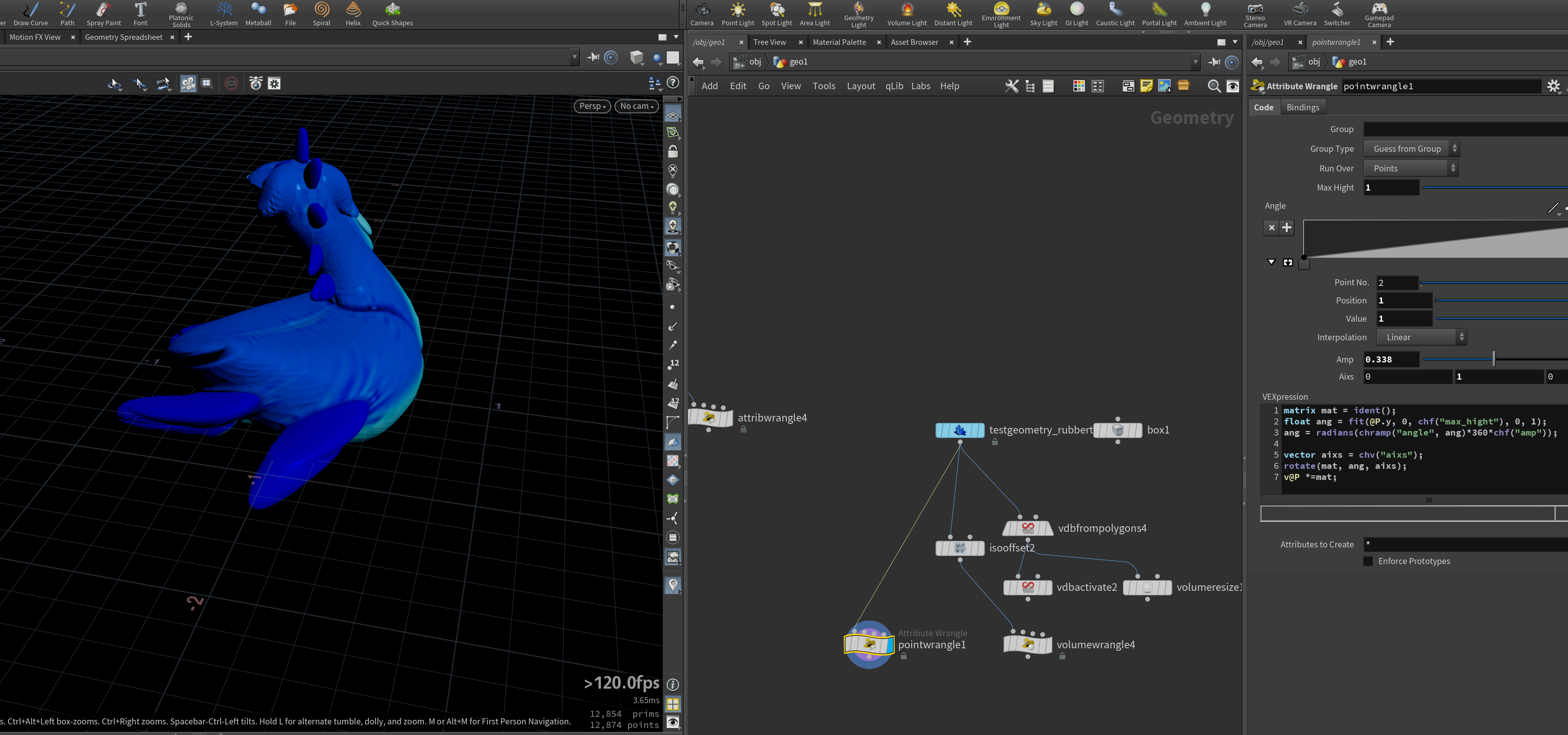Click the Platonic Solids shelf tool
Viewport: 1568px width, 735px height.
click(181, 14)
